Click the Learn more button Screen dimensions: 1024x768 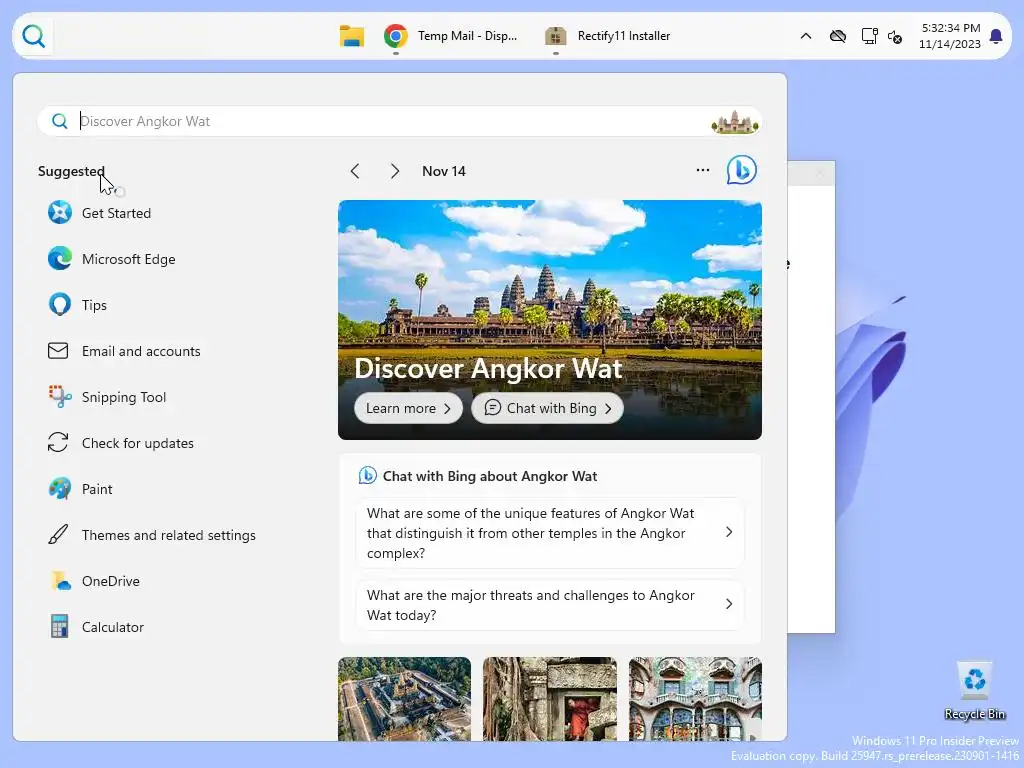click(408, 408)
